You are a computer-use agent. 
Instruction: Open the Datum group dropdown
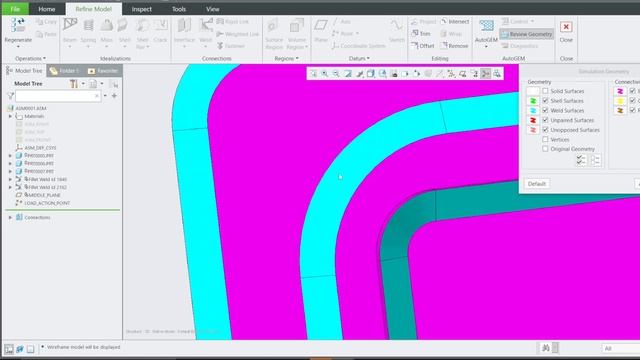pyautogui.click(x=359, y=58)
